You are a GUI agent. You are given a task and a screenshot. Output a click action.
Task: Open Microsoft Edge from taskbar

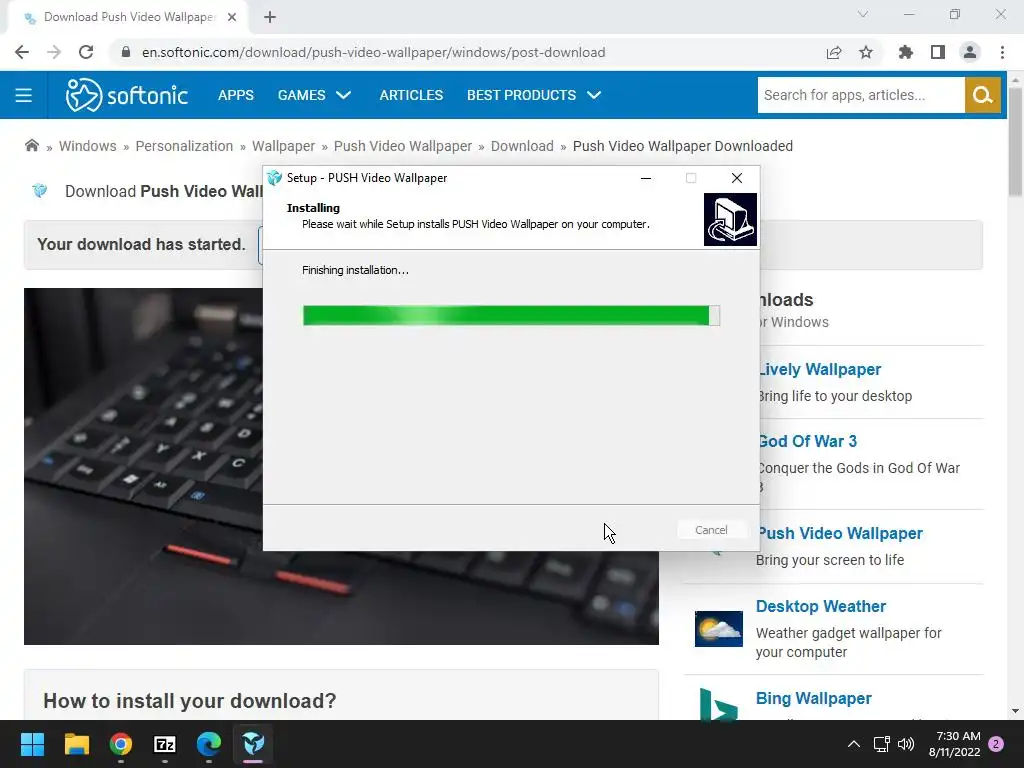tap(209, 744)
